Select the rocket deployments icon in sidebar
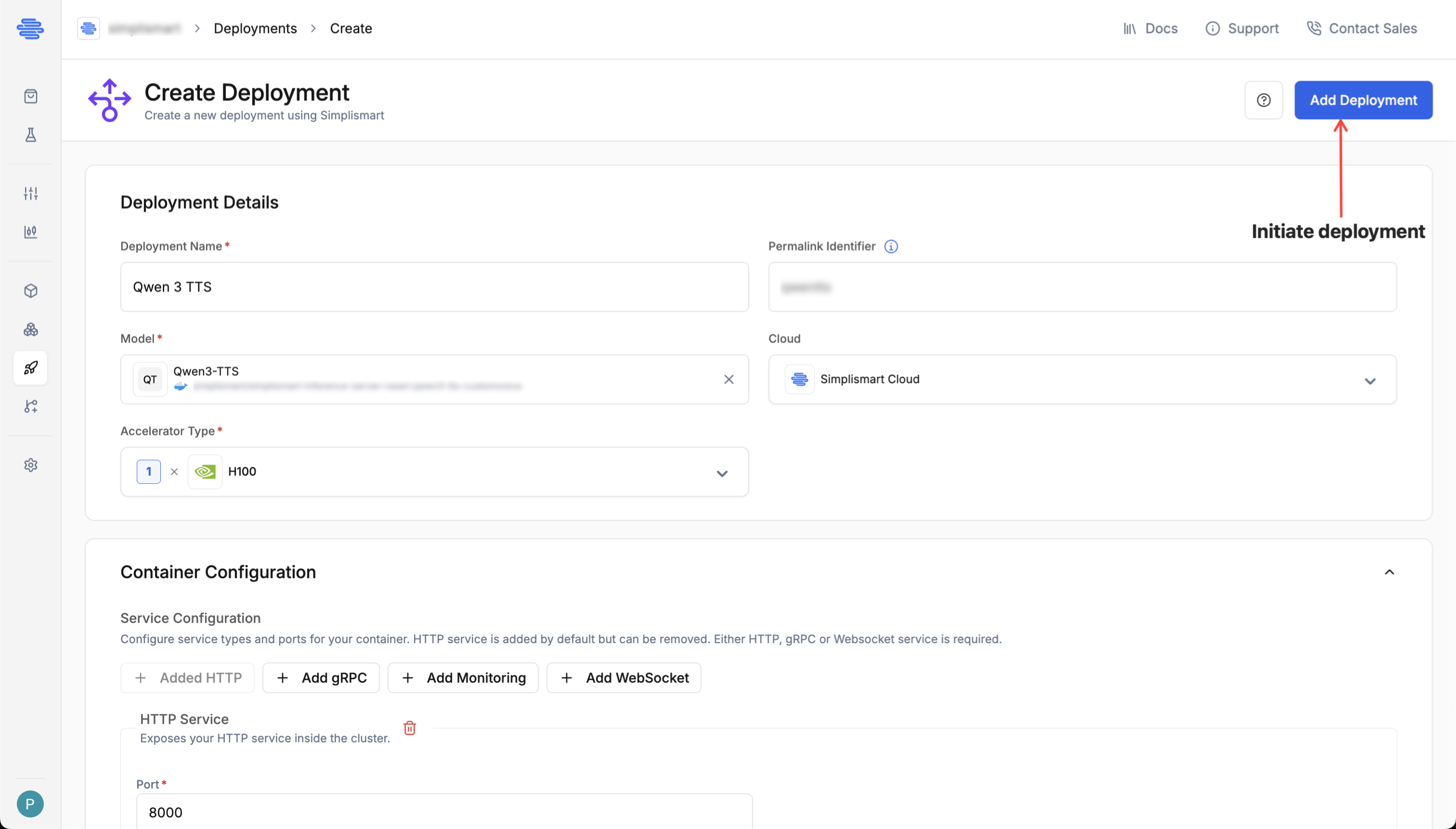Screen dimensions: 1456x829 (31, 368)
